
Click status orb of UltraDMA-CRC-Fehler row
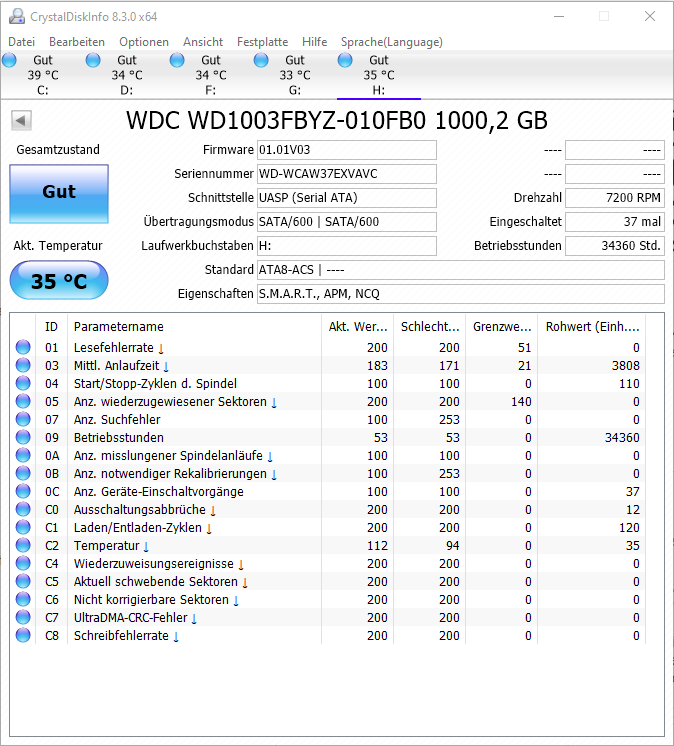click(23, 617)
